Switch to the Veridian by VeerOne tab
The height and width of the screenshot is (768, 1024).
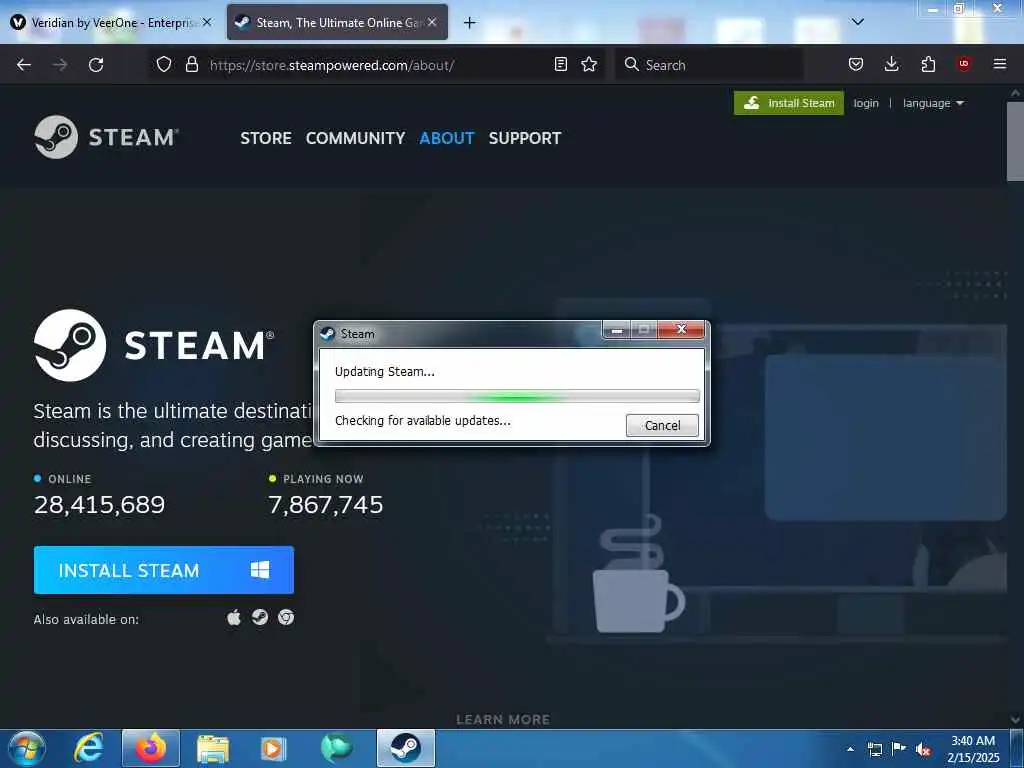pos(112,22)
